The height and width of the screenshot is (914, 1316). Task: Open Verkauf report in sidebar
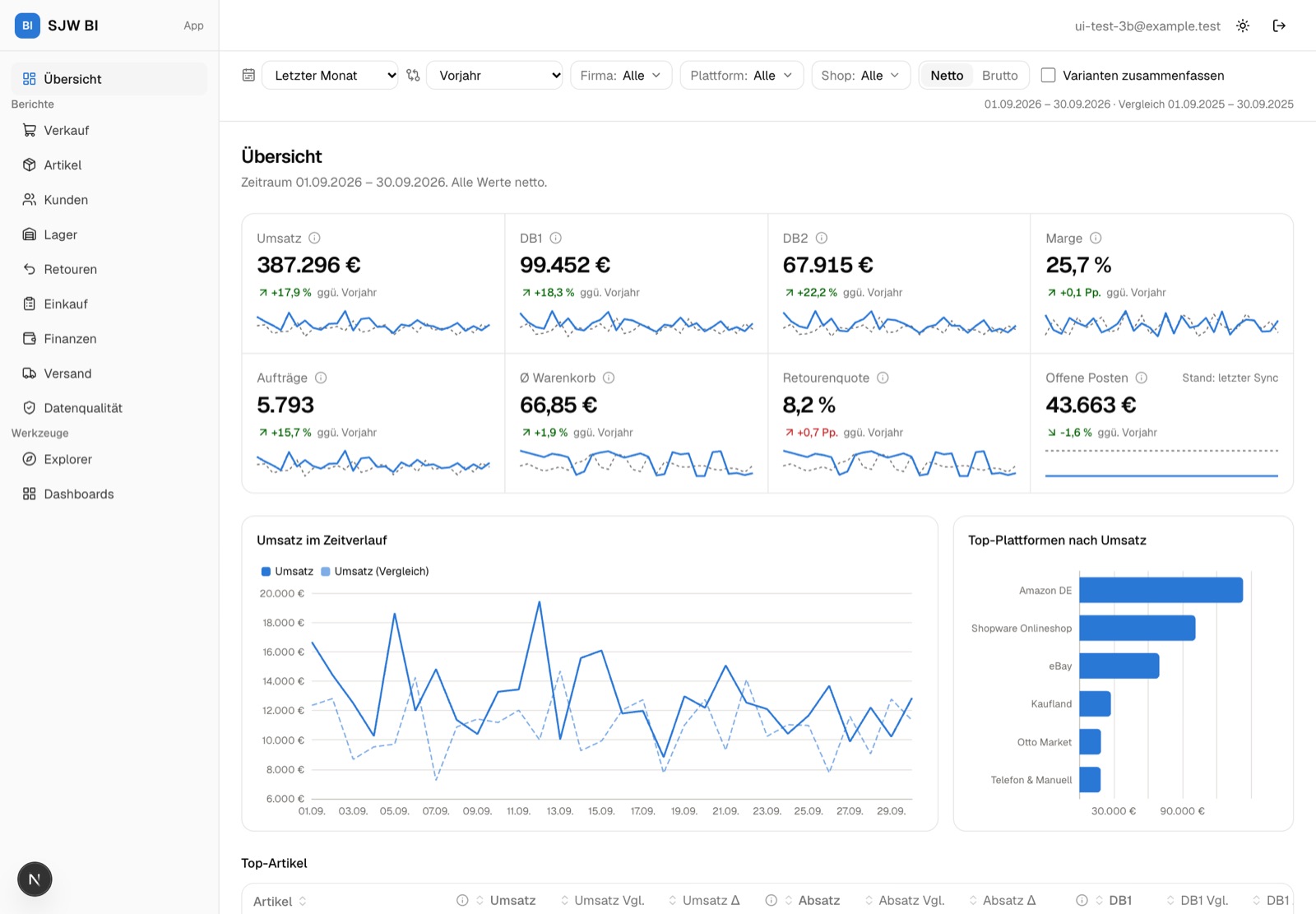pos(109,130)
